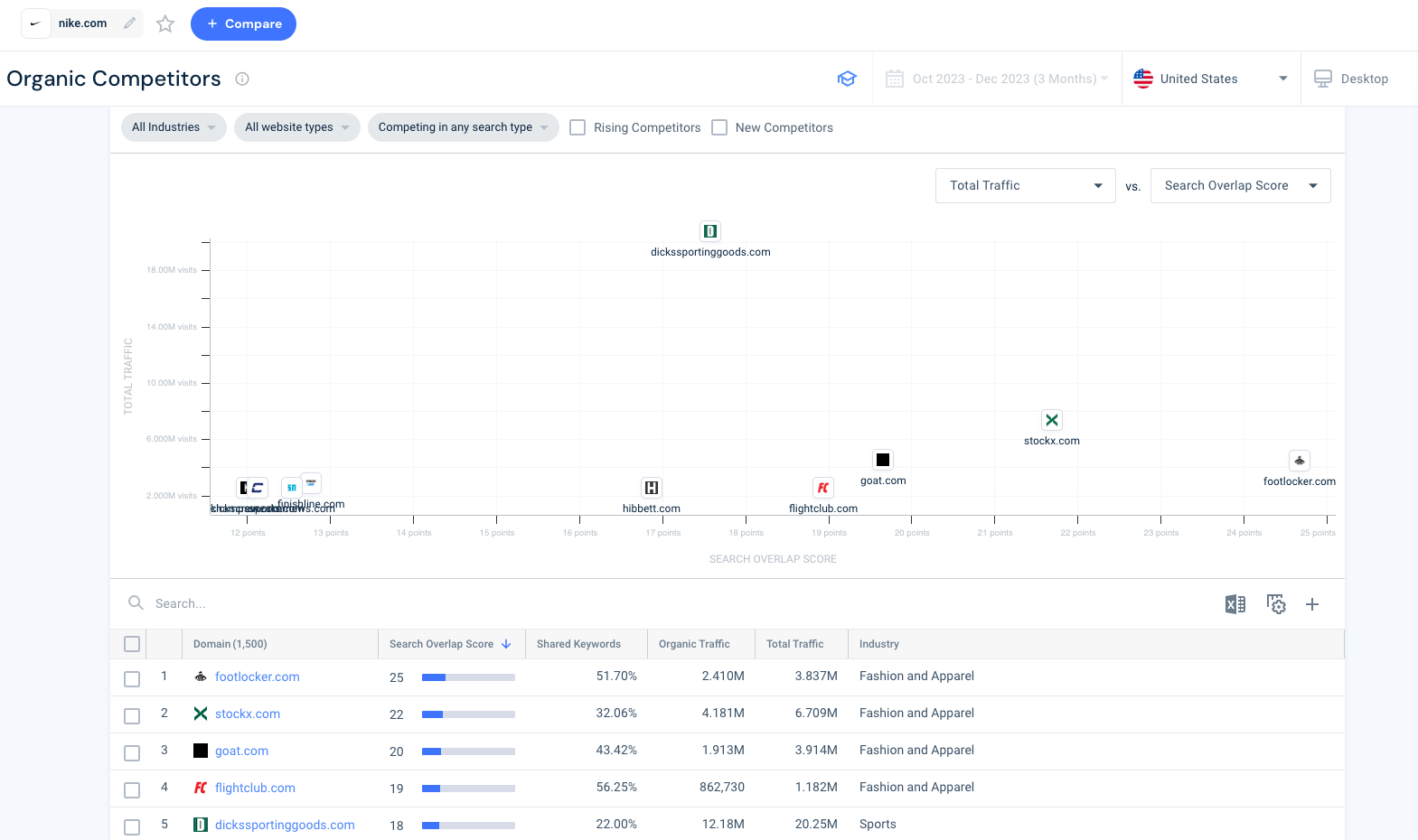Open the Oct 2023 - Dec 2023 date dropdown
The width and height of the screenshot is (1418, 840).
pos(997,79)
